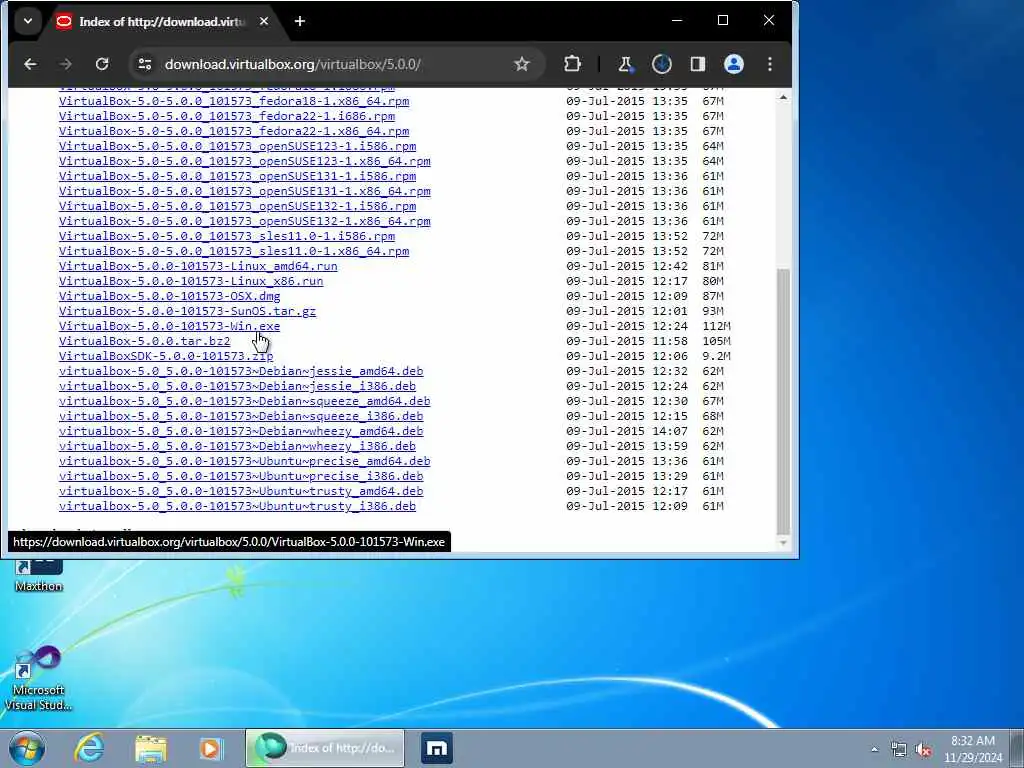Show hidden system tray icons

coord(874,749)
